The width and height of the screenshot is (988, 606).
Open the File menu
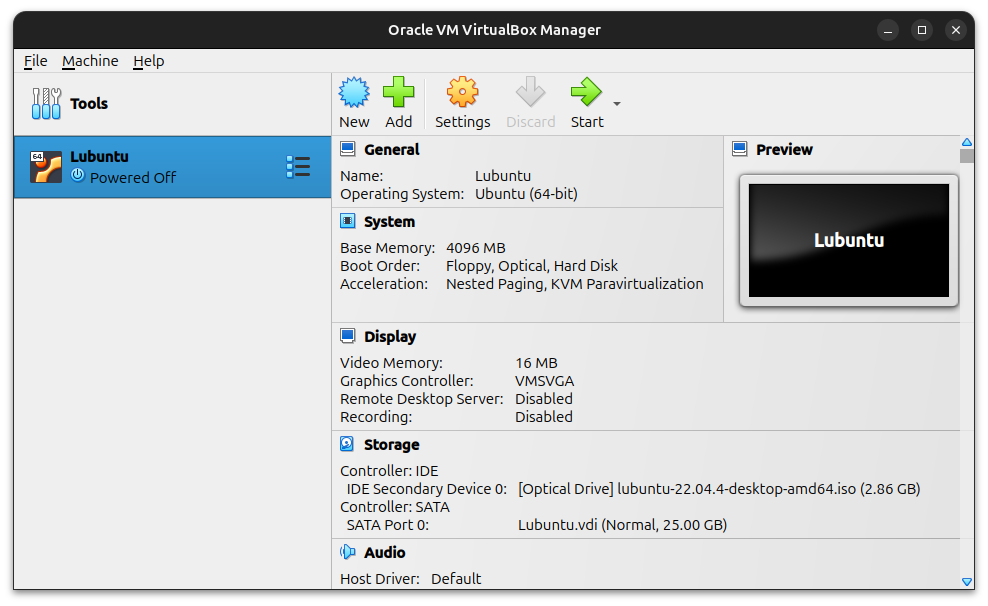click(x=36, y=61)
